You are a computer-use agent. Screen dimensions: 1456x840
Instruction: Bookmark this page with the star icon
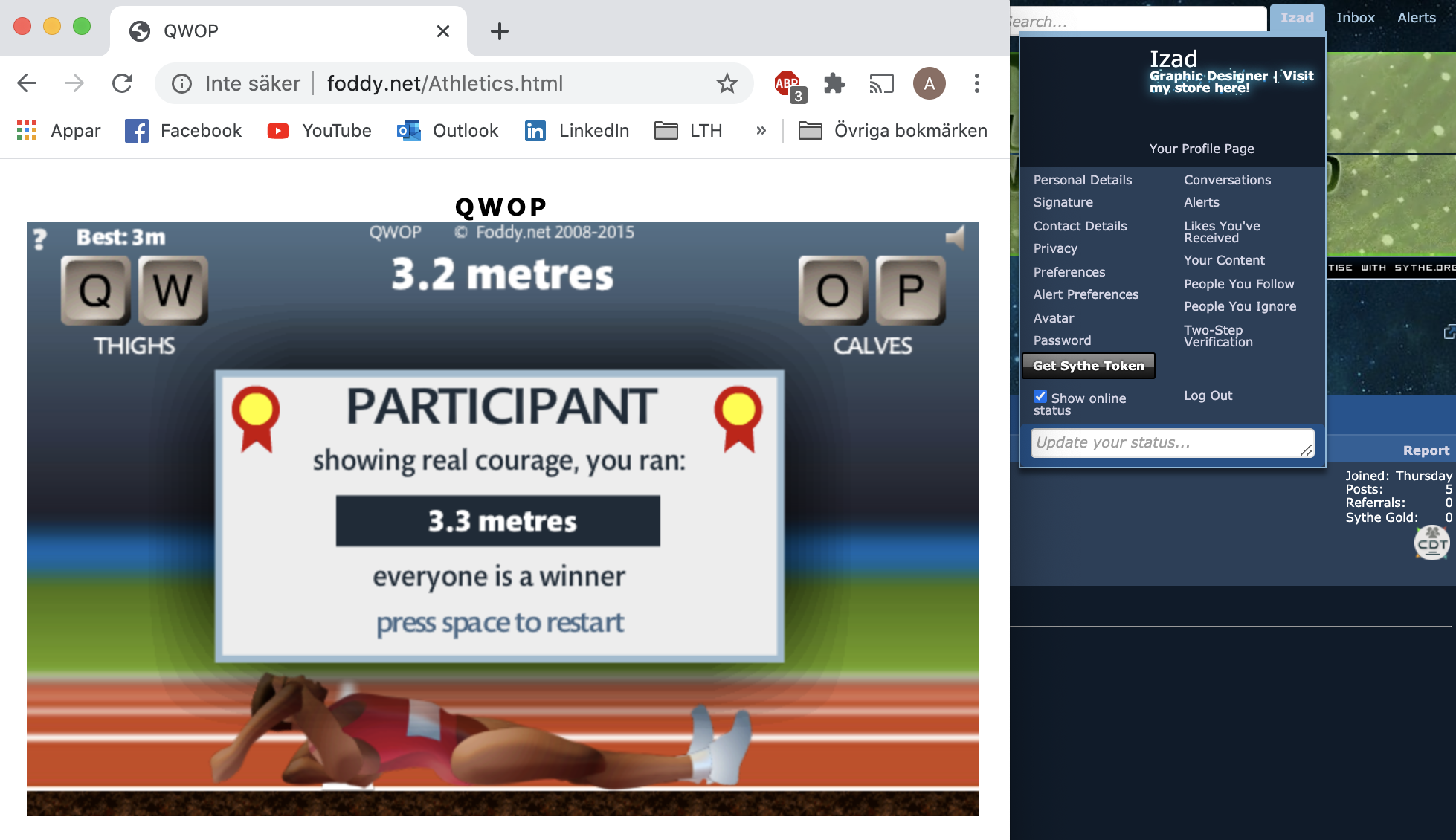tap(727, 83)
